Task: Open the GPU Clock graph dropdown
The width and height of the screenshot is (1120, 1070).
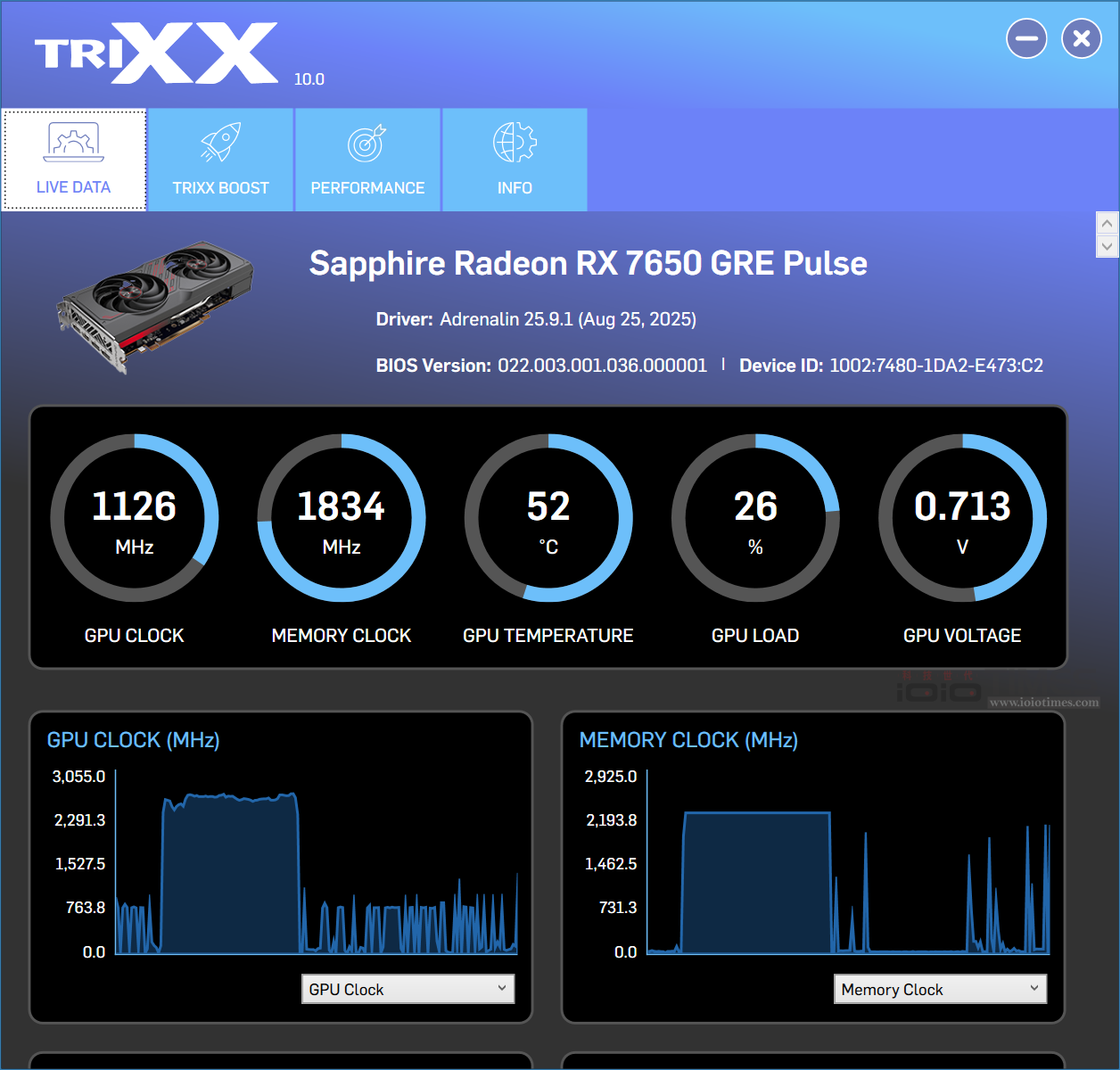Action: coord(408,989)
